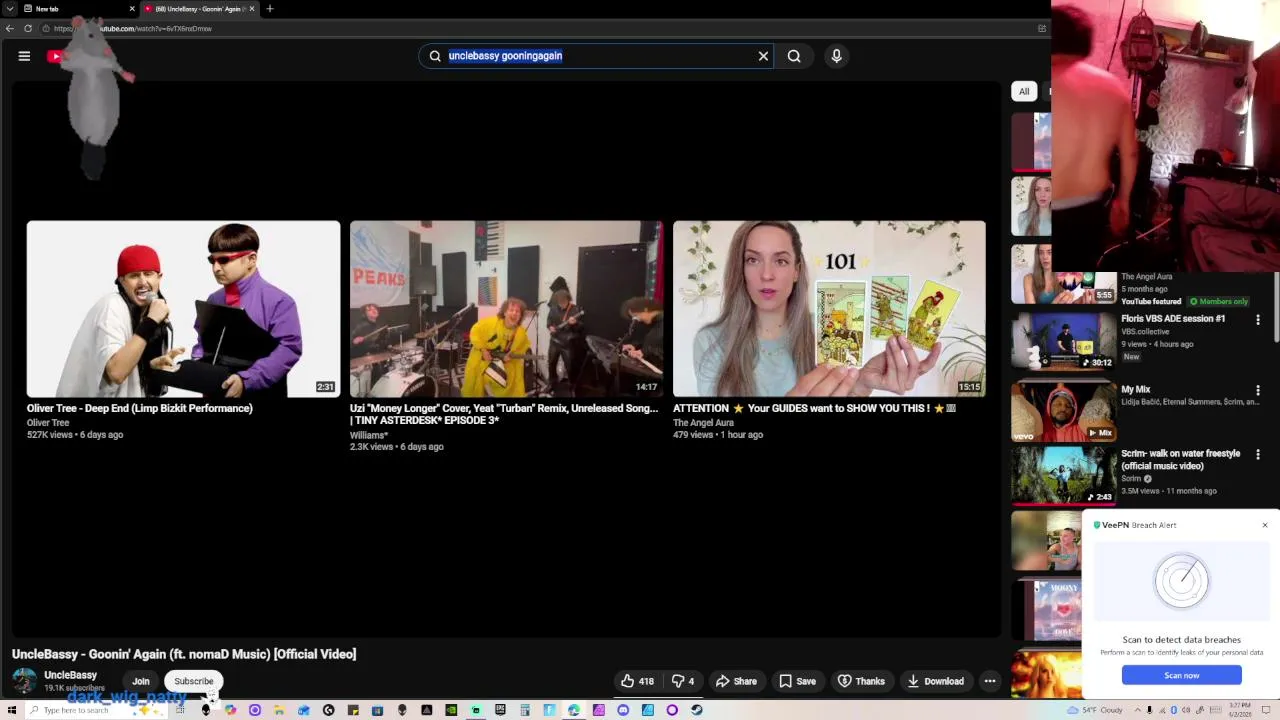Click the Windows taskbar search box
This screenshot has width=1280, height=720.
point(97,710)
